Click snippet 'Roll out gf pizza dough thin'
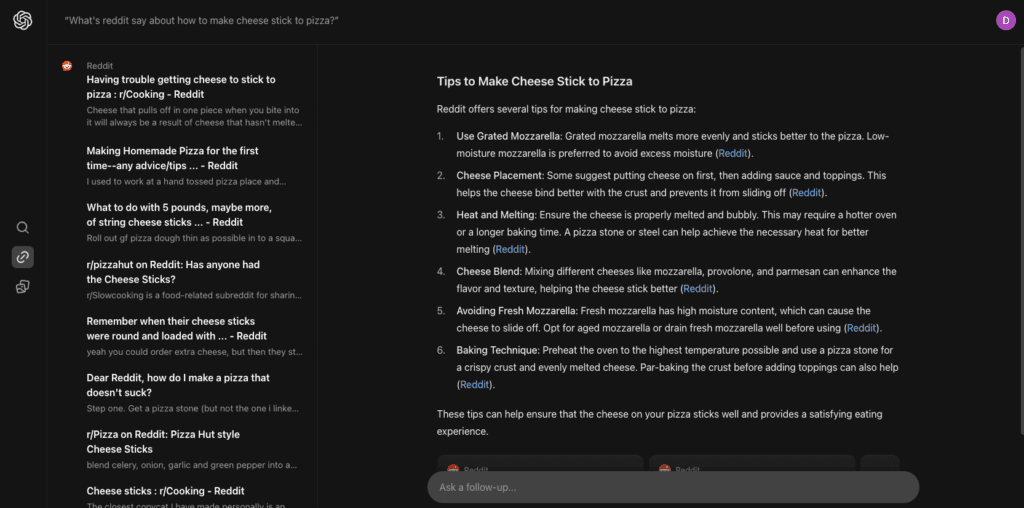This screenshot has width=1024, height=508. tap(194, 238)
